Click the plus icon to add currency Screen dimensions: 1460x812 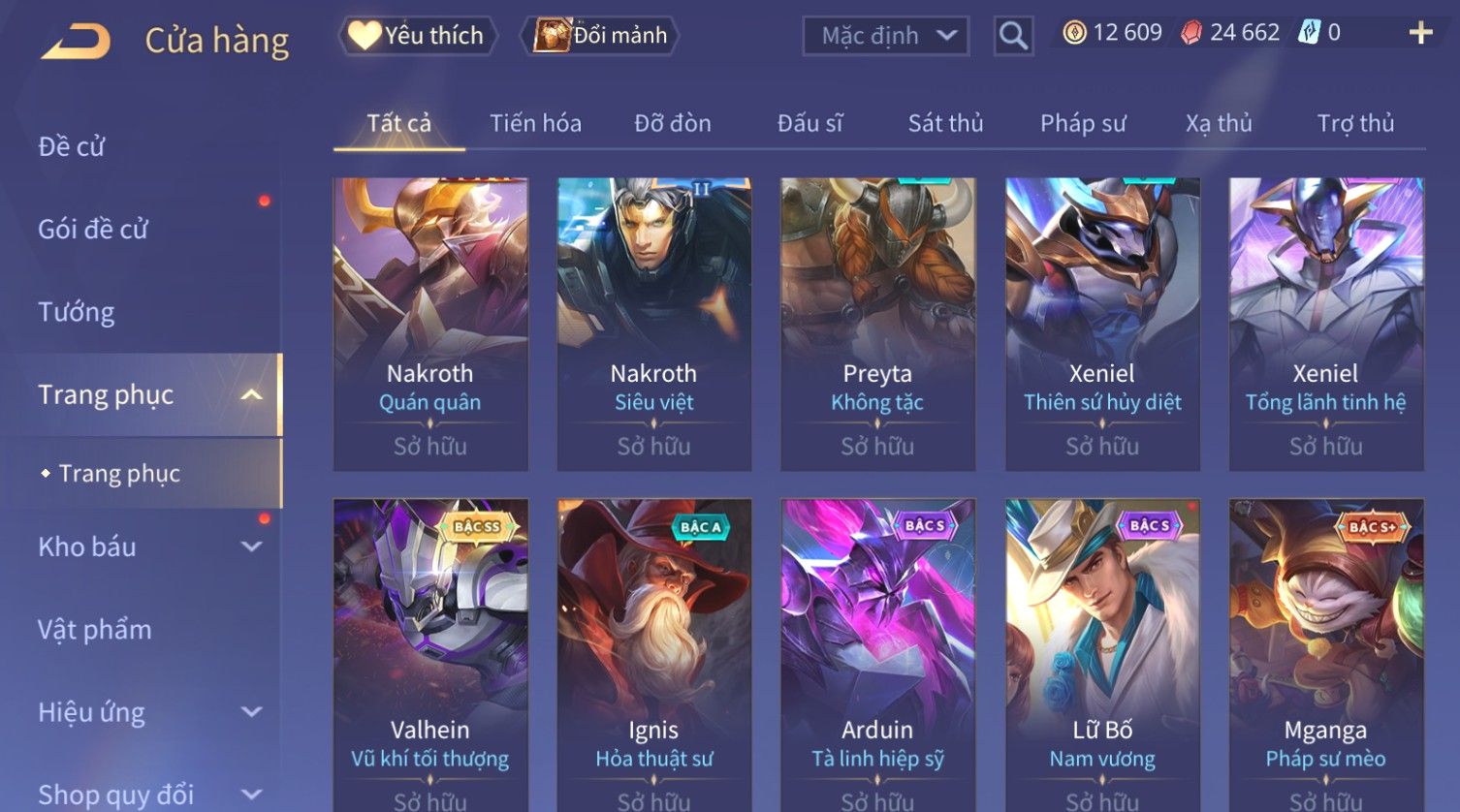click(1420, 33)
